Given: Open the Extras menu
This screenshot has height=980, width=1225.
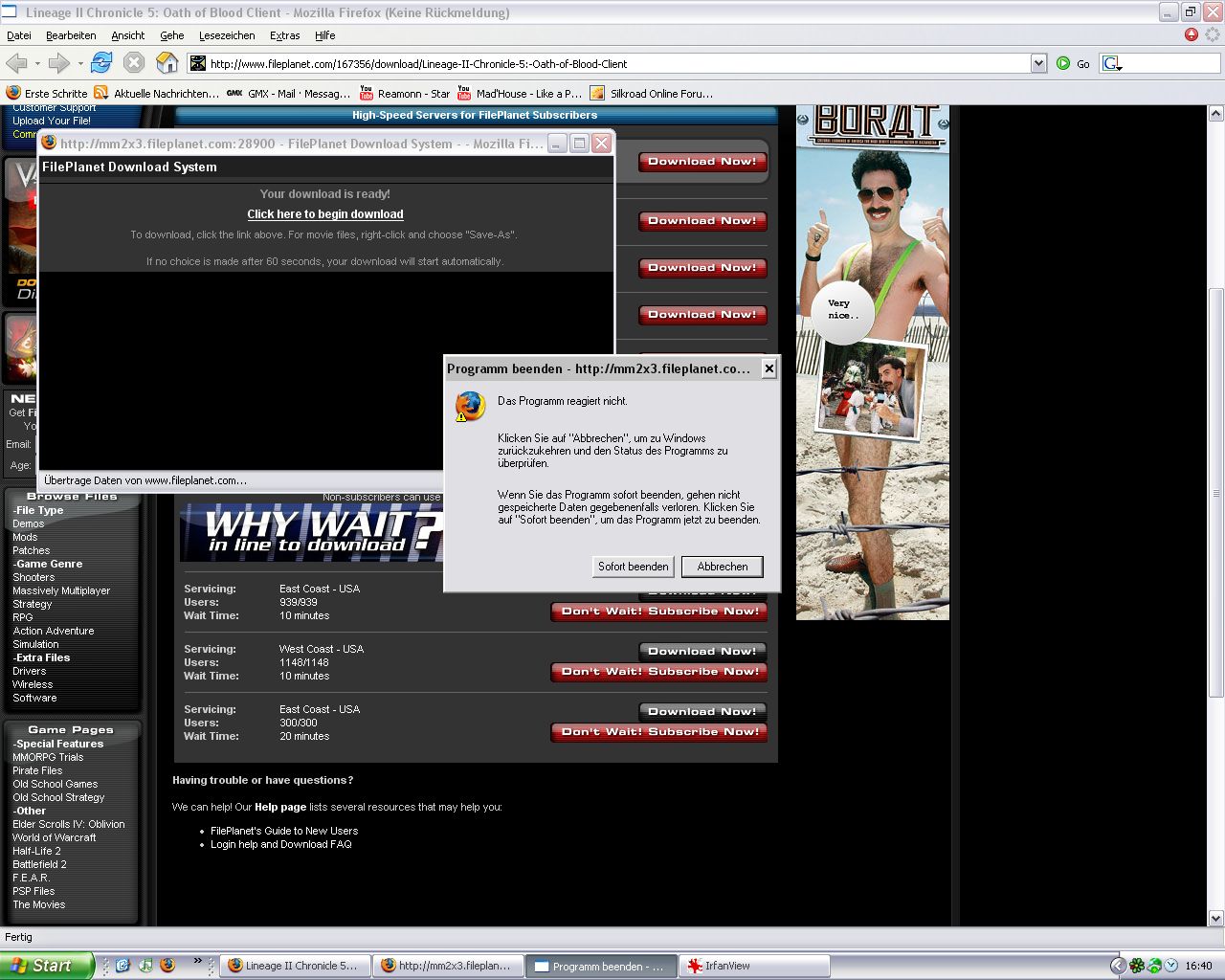Looking at the screenshot, I should point(284,35).
